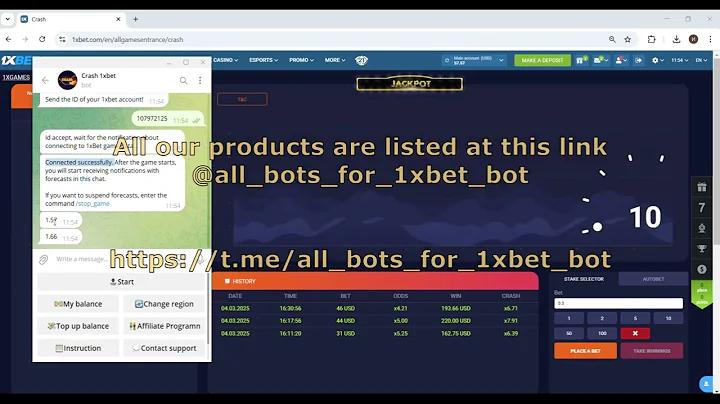720x404 pixels.
Task: Open the HISTORY tab
Action: tap(240, 281)
